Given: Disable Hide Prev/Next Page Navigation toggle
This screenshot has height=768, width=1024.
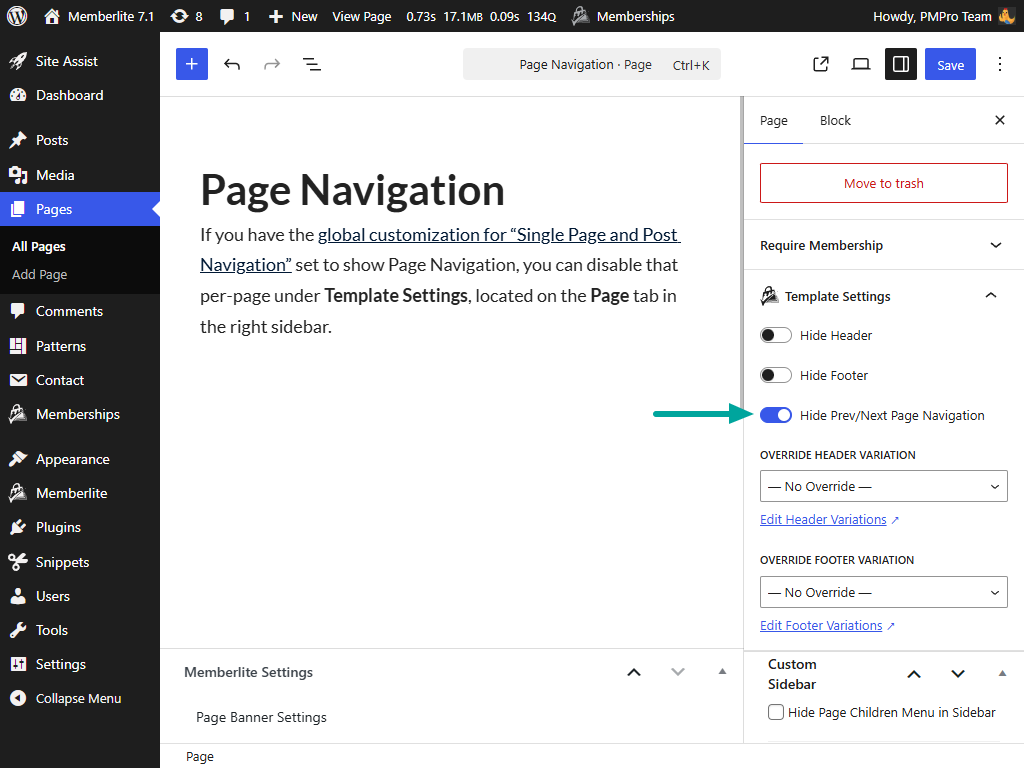Looking at the screenshot, I should [776, 415].
